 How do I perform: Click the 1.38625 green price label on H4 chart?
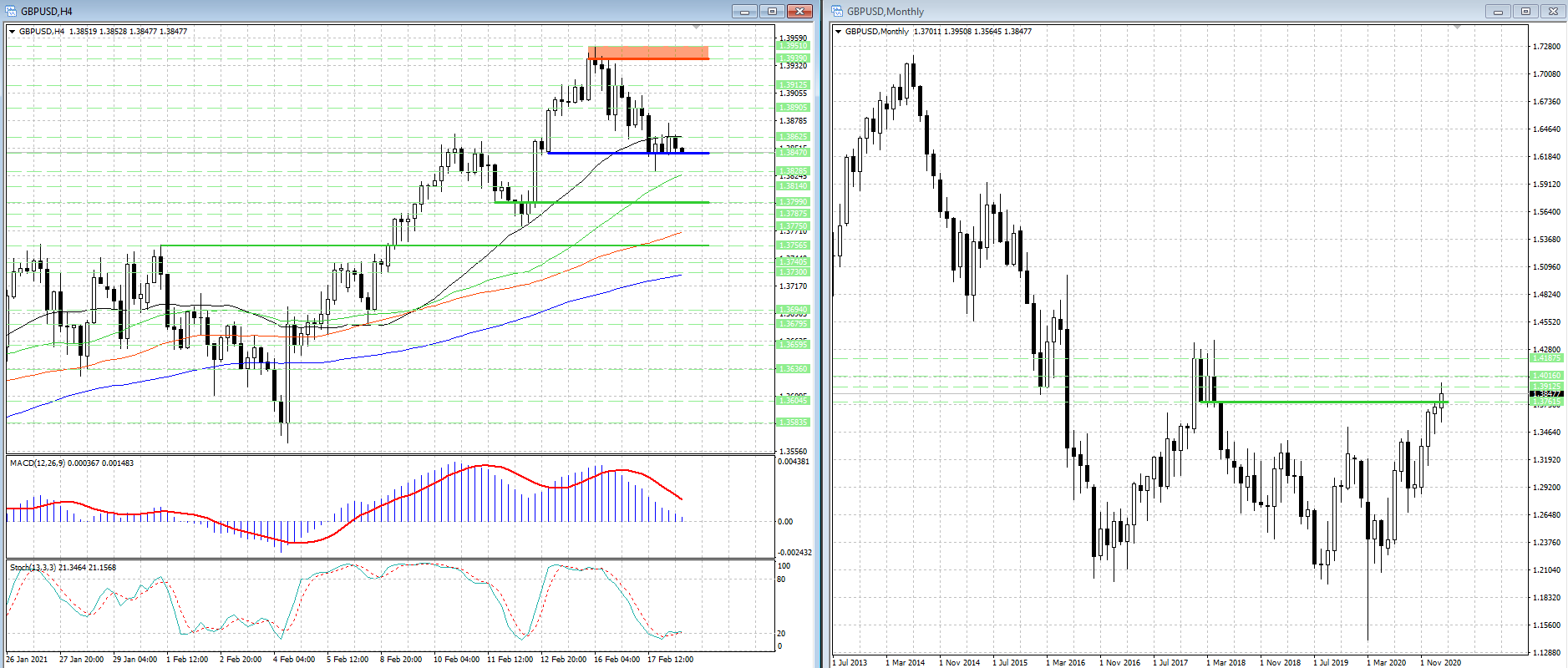793,136
